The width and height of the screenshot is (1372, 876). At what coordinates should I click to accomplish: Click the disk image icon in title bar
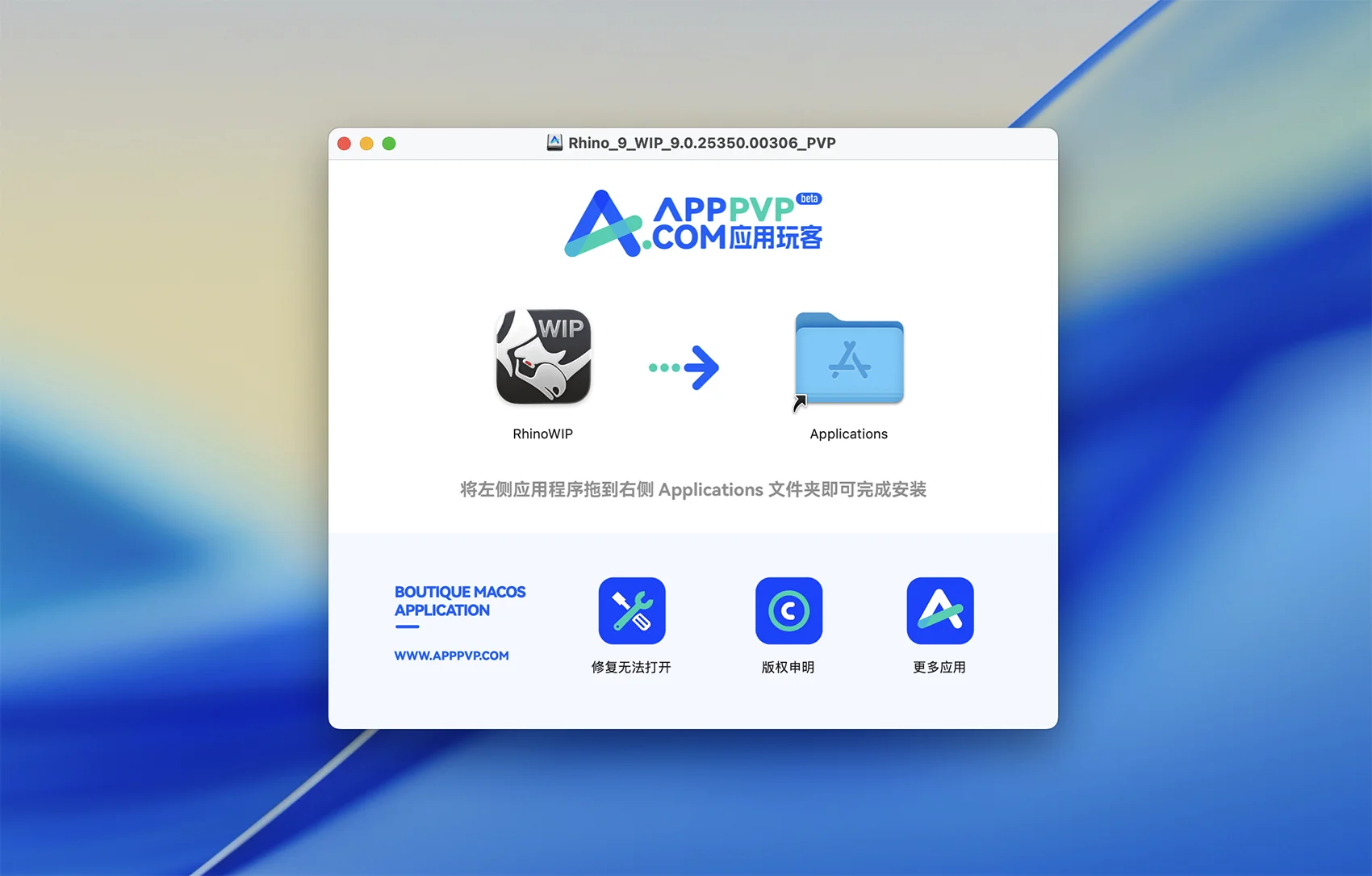(554, 143)
